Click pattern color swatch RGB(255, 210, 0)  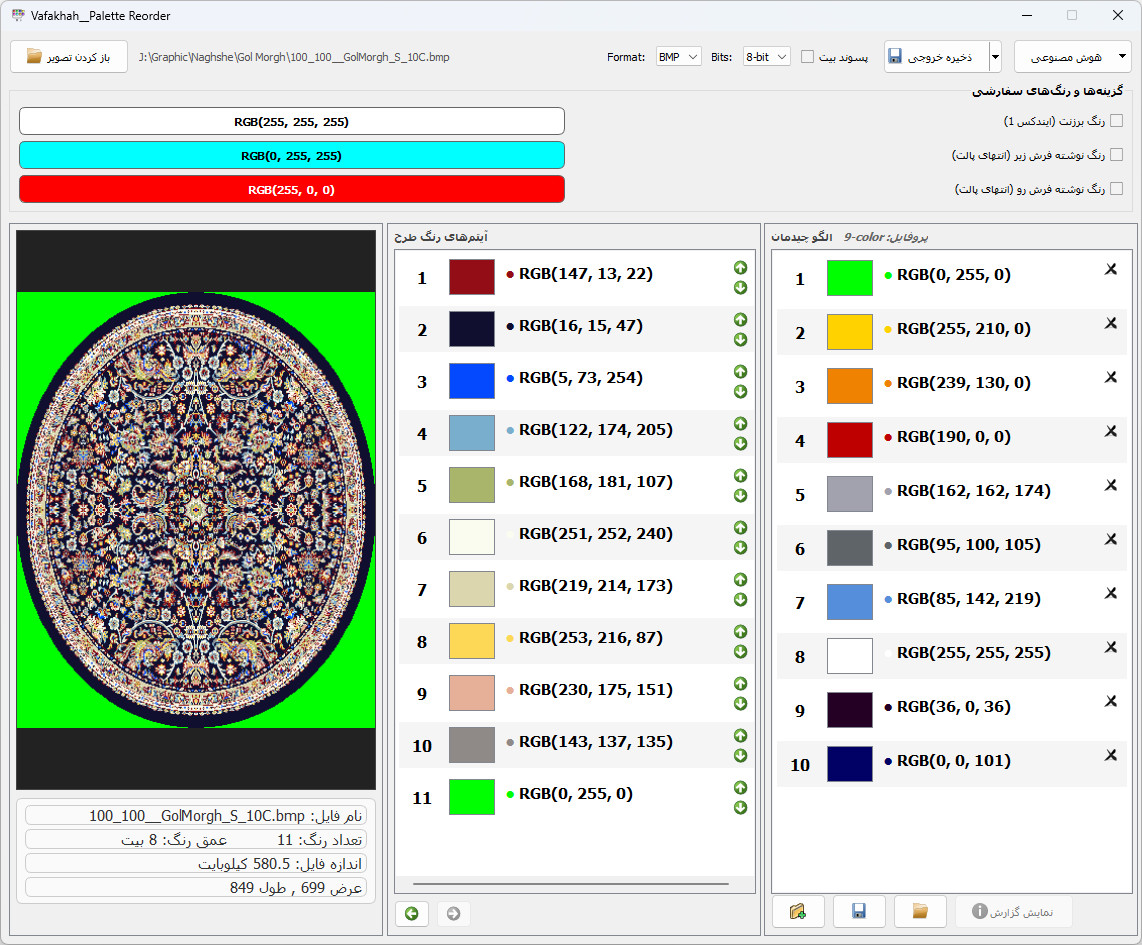click(x=849, y=332)
